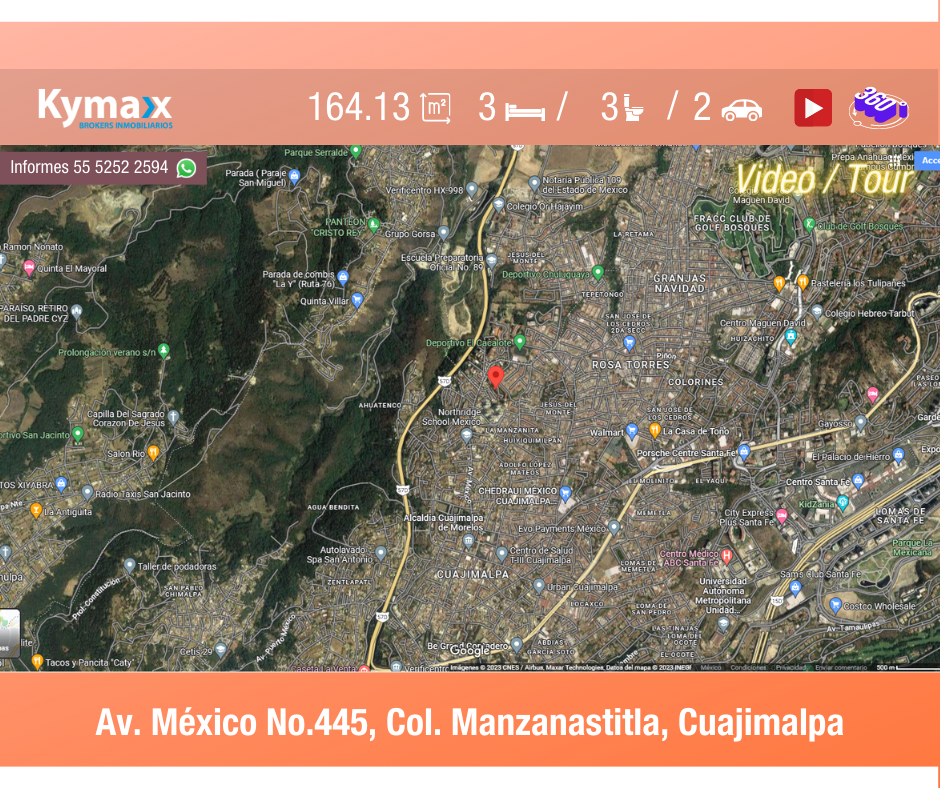Click the 500 m map scale bar
940x788 pixels.
906,667
